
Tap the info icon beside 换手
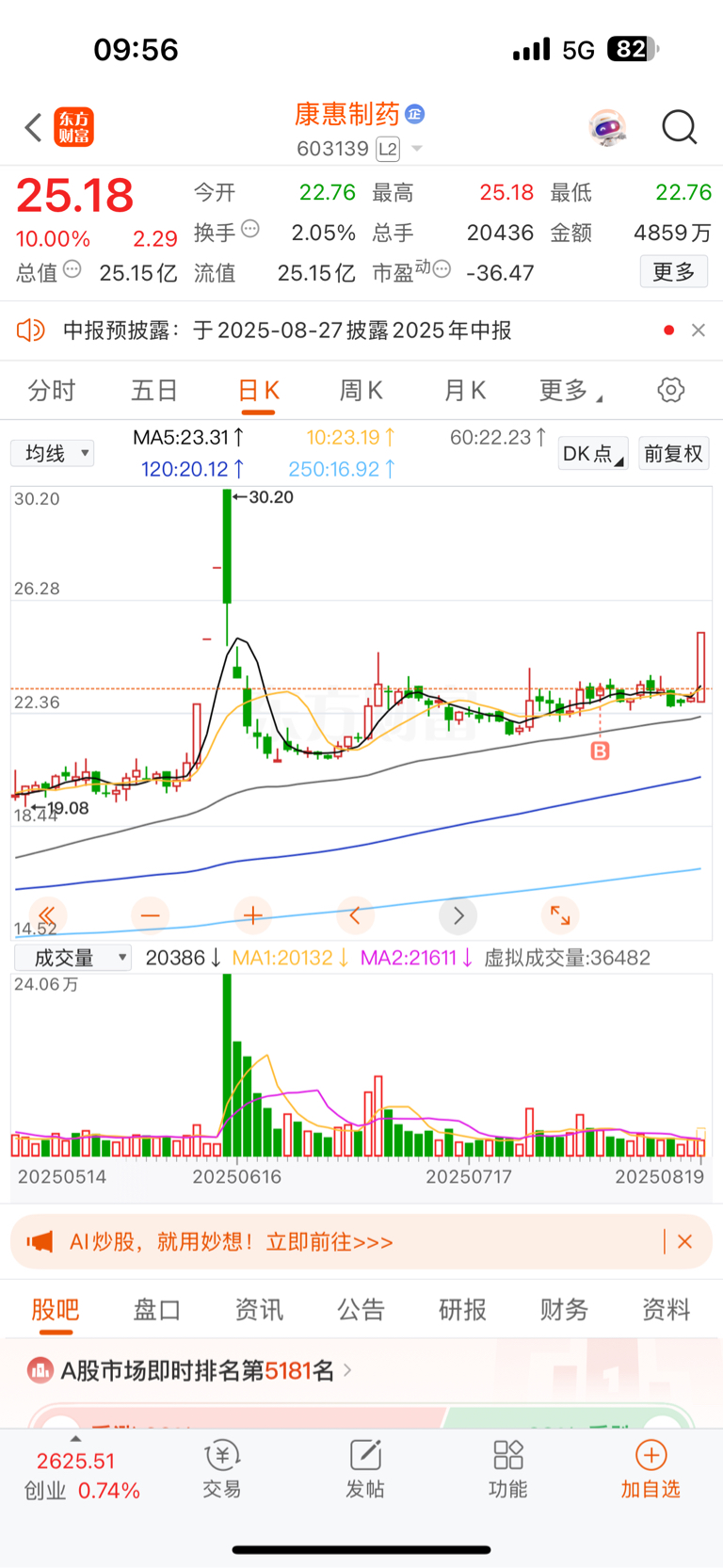click(250, 228)
